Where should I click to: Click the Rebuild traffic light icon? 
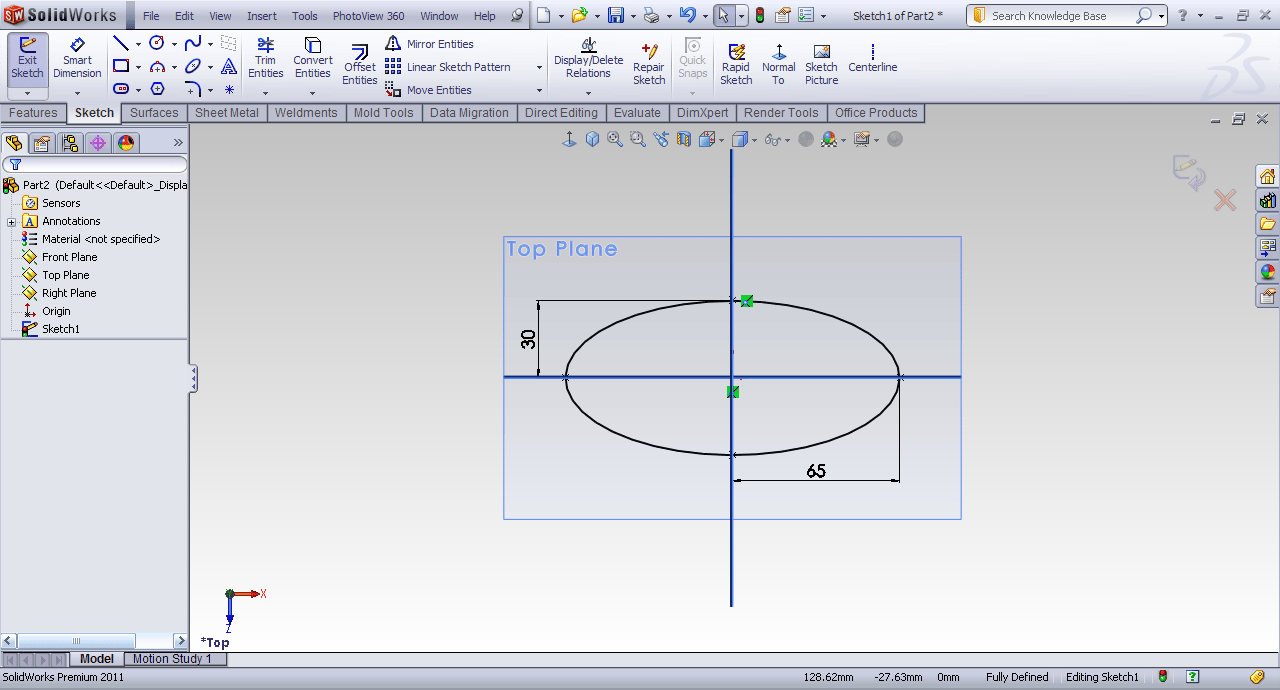[x=759, y=15]
